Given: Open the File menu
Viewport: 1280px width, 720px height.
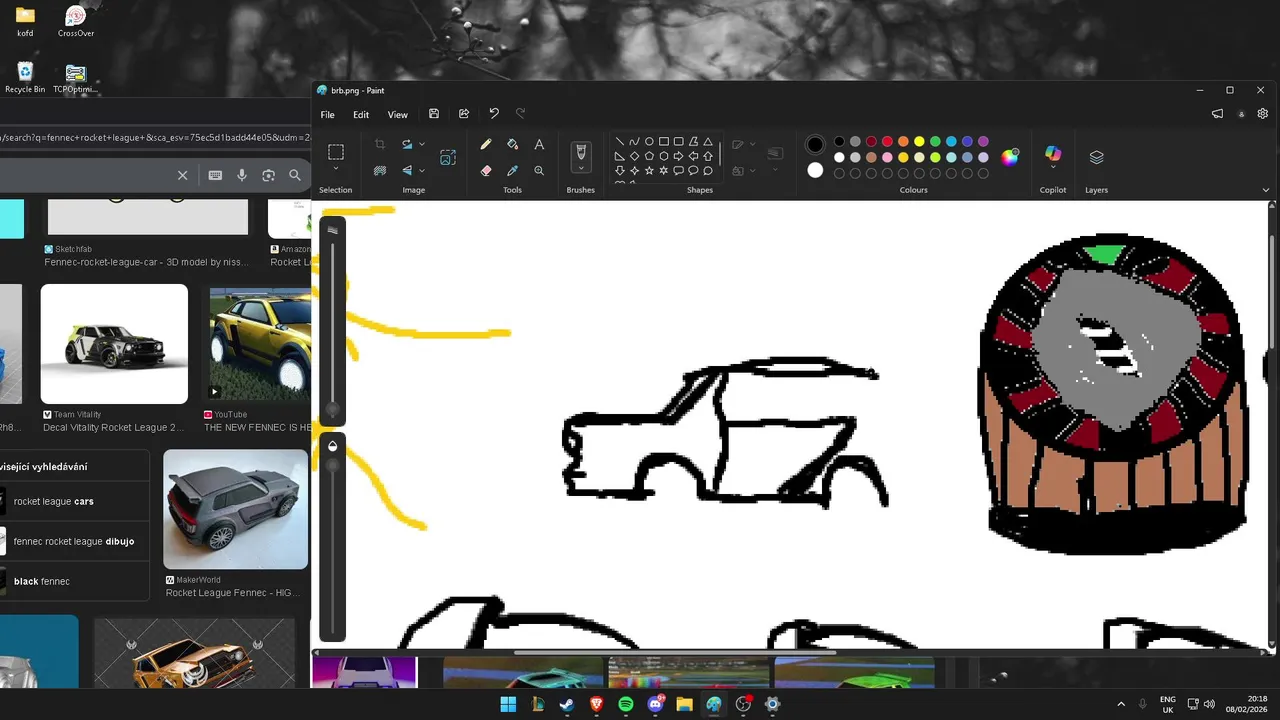Looking at the screenshot, I should point(327,114).
